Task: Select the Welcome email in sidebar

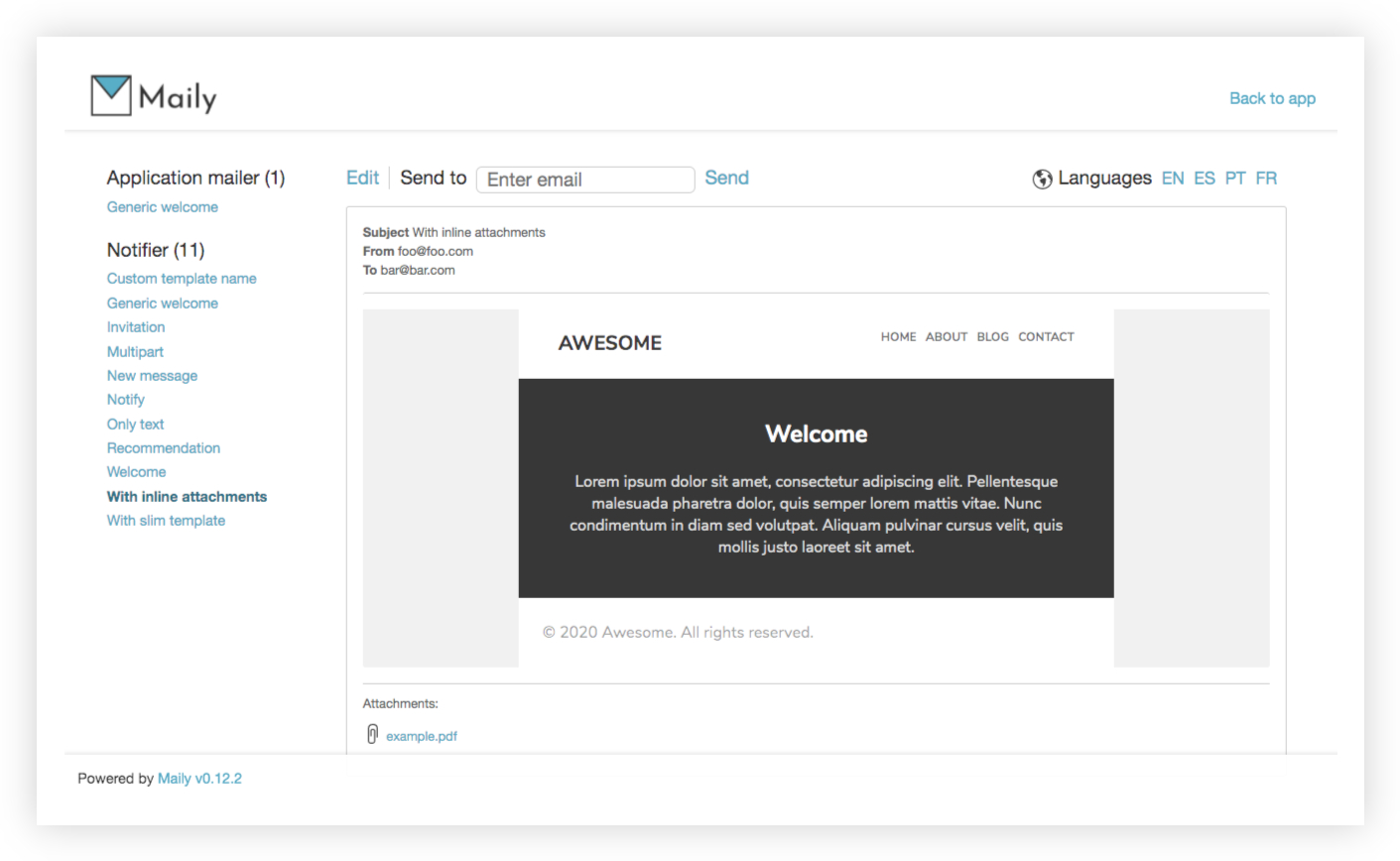Action: click(136, 472)
